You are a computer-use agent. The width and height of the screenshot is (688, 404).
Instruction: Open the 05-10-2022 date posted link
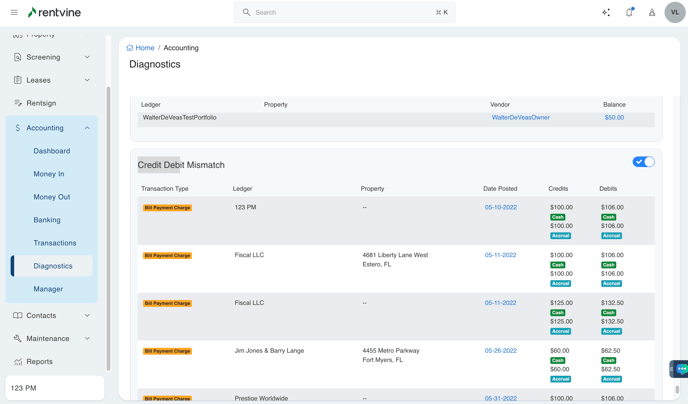click(x=500, y=208)
